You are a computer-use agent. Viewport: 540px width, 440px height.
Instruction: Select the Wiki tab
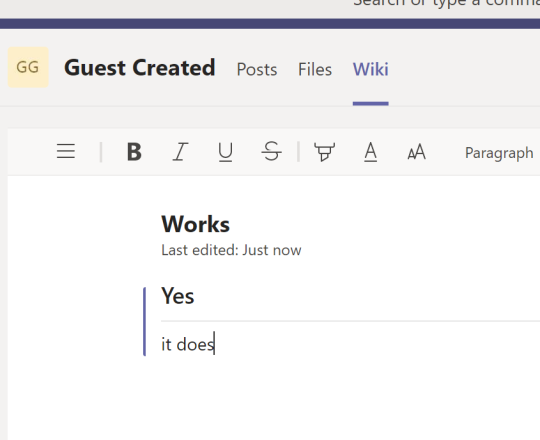point(371,69)
